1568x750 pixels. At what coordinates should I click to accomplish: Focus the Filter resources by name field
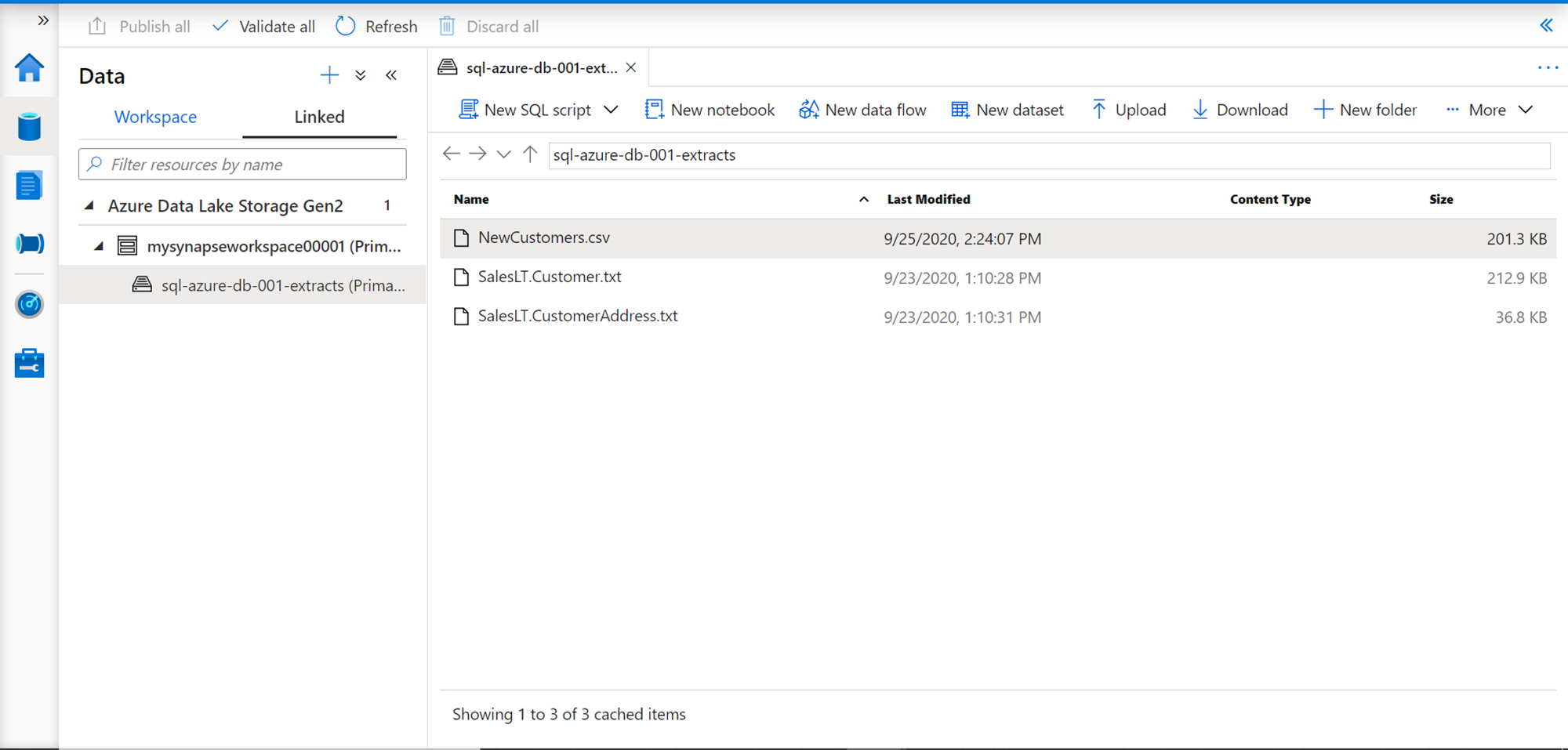tap(242, 165)
